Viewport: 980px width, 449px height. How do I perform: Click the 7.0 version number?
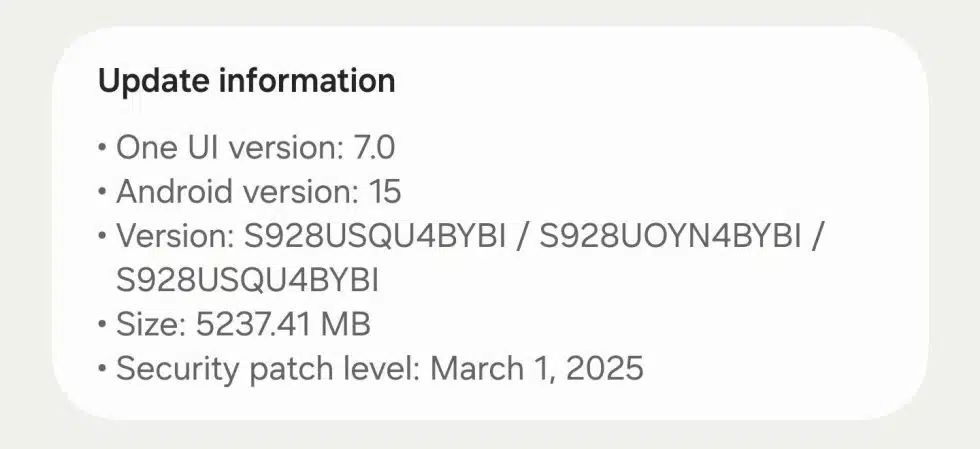(x=374, y=148)
